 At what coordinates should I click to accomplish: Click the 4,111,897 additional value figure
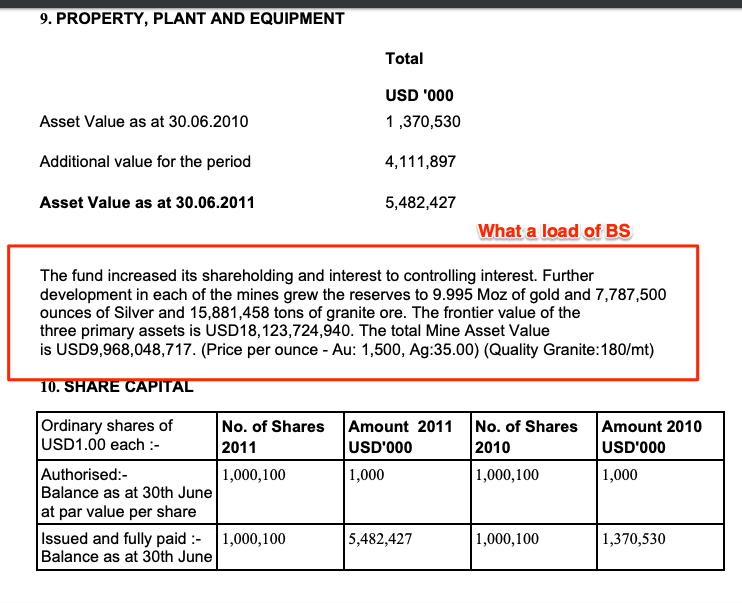[420, 162]
